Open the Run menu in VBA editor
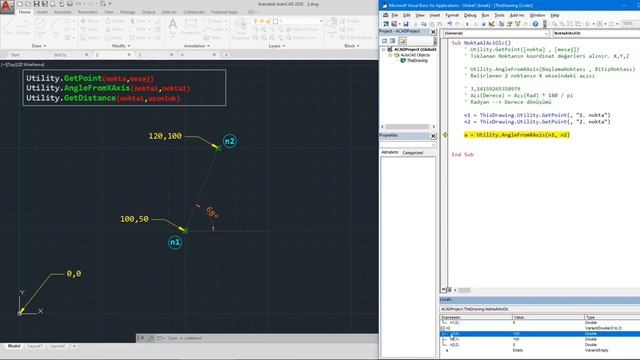Image resolution: width=640 pixels, height=360 pixels. (x=485, y=15)
